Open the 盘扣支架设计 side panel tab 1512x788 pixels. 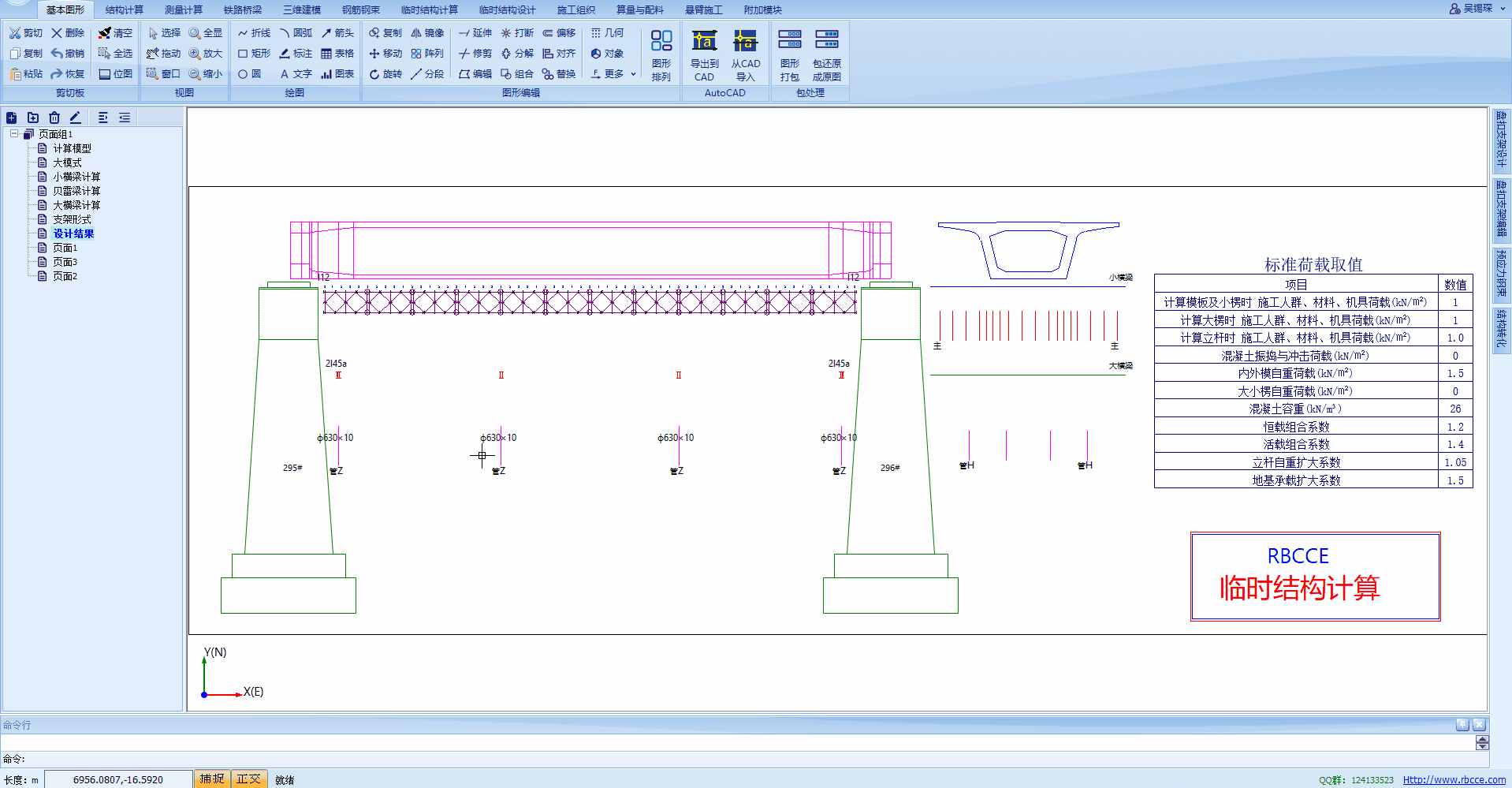point(1501,139)
